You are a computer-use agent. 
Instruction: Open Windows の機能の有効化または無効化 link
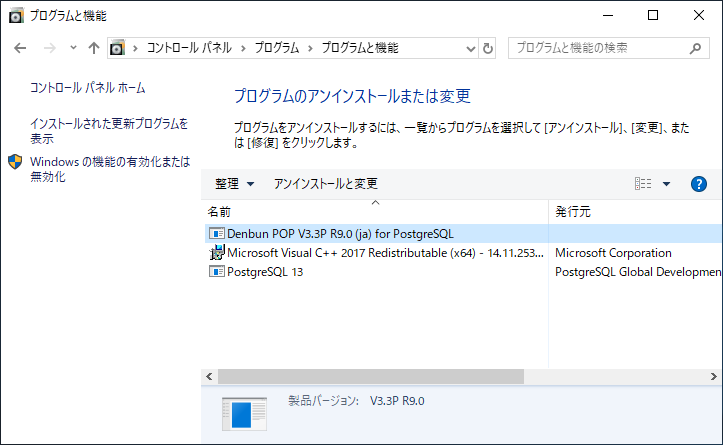point(110,169)
